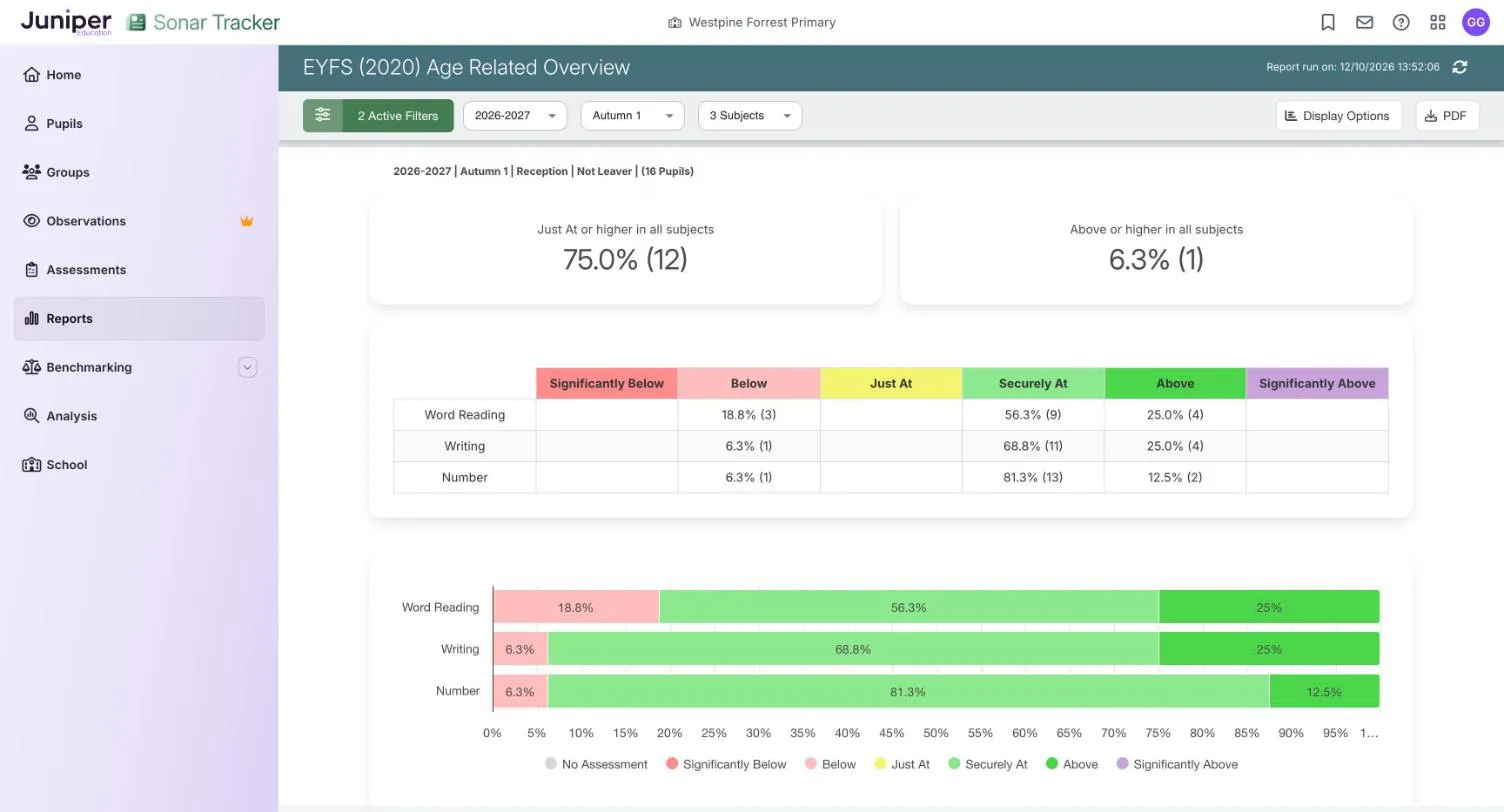Click the 68.8% (11) Writing table cell
Viewport: 1504px width, 812px height.
coord(1033,446)
